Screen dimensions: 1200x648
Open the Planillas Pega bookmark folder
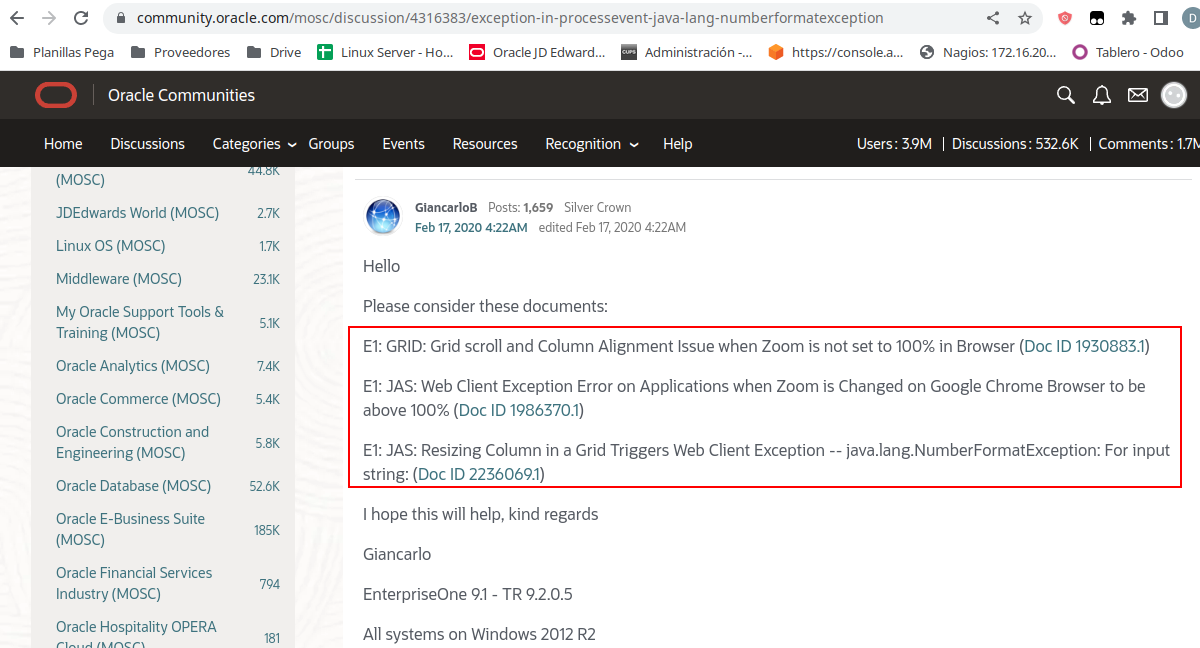click(x=63, y=52)
